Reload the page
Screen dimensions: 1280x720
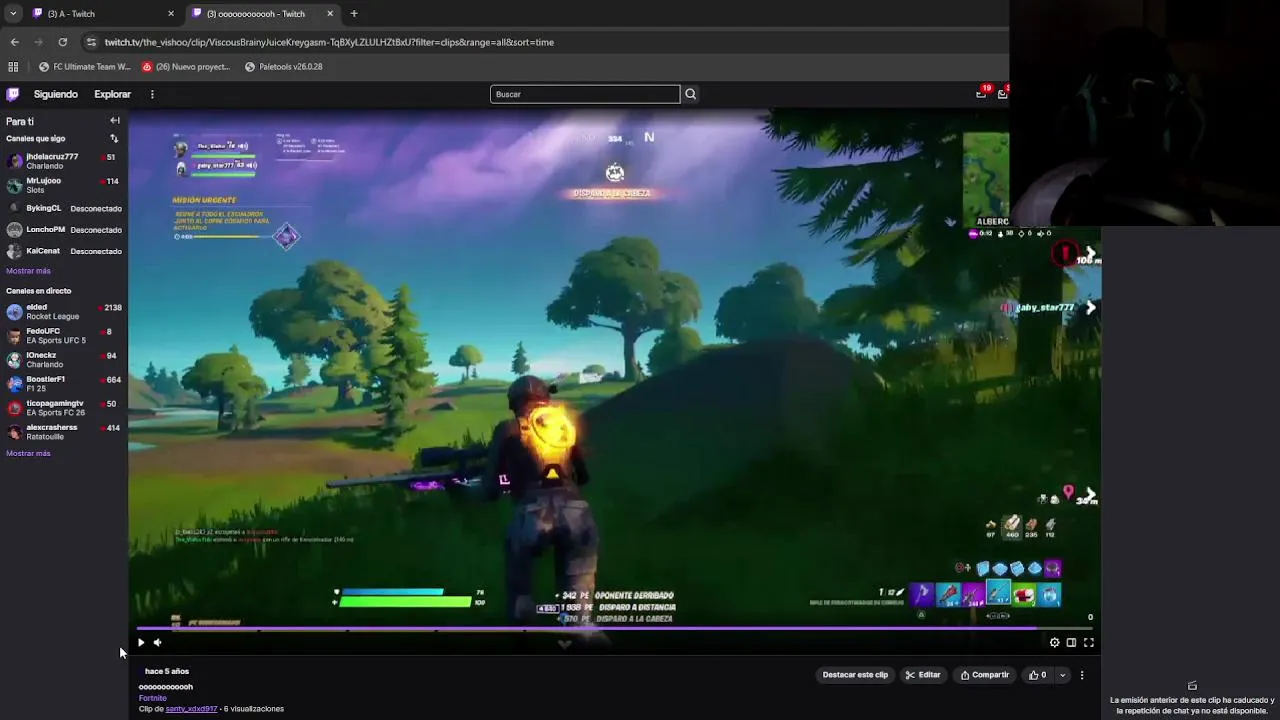[x=62, y=42]
